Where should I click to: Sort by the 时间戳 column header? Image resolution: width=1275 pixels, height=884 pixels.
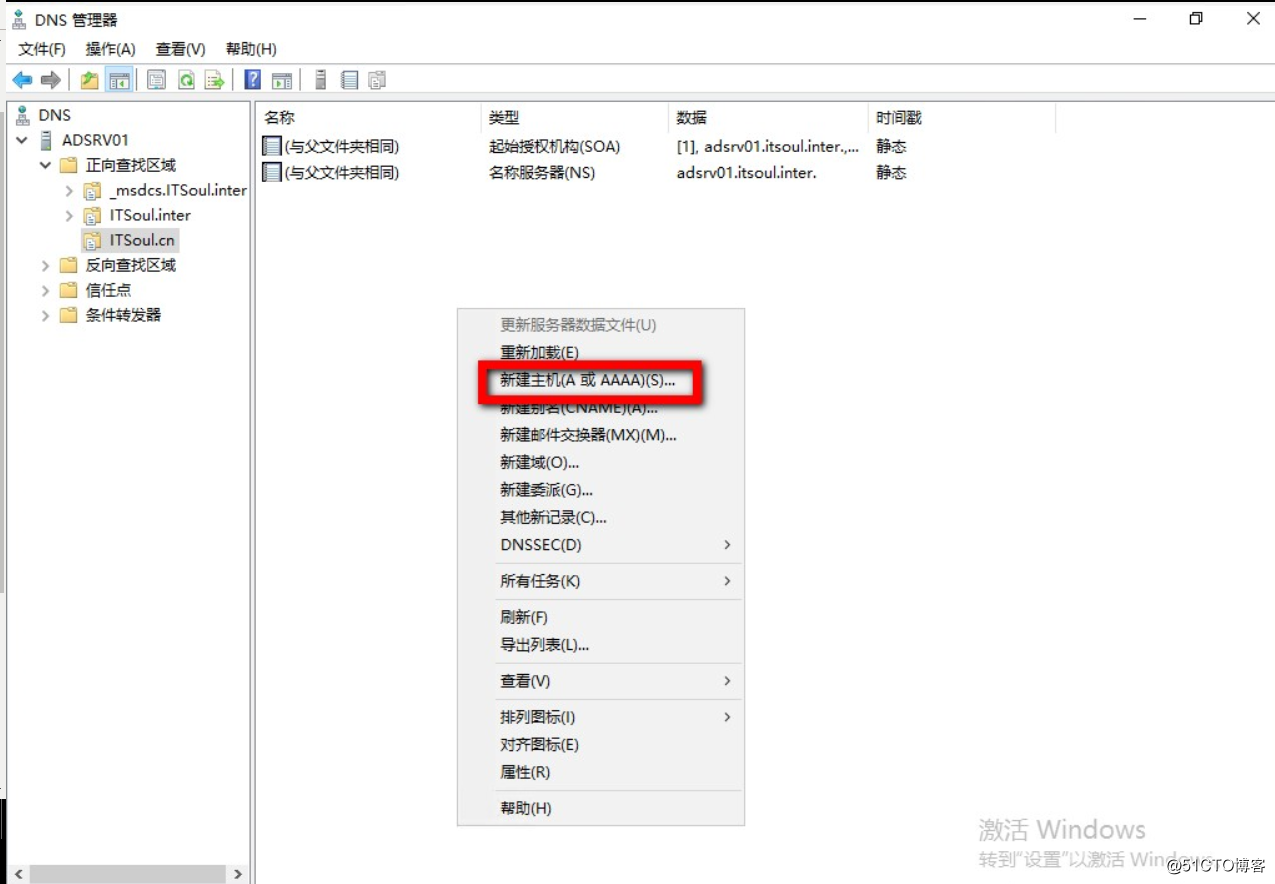point(962,118)
